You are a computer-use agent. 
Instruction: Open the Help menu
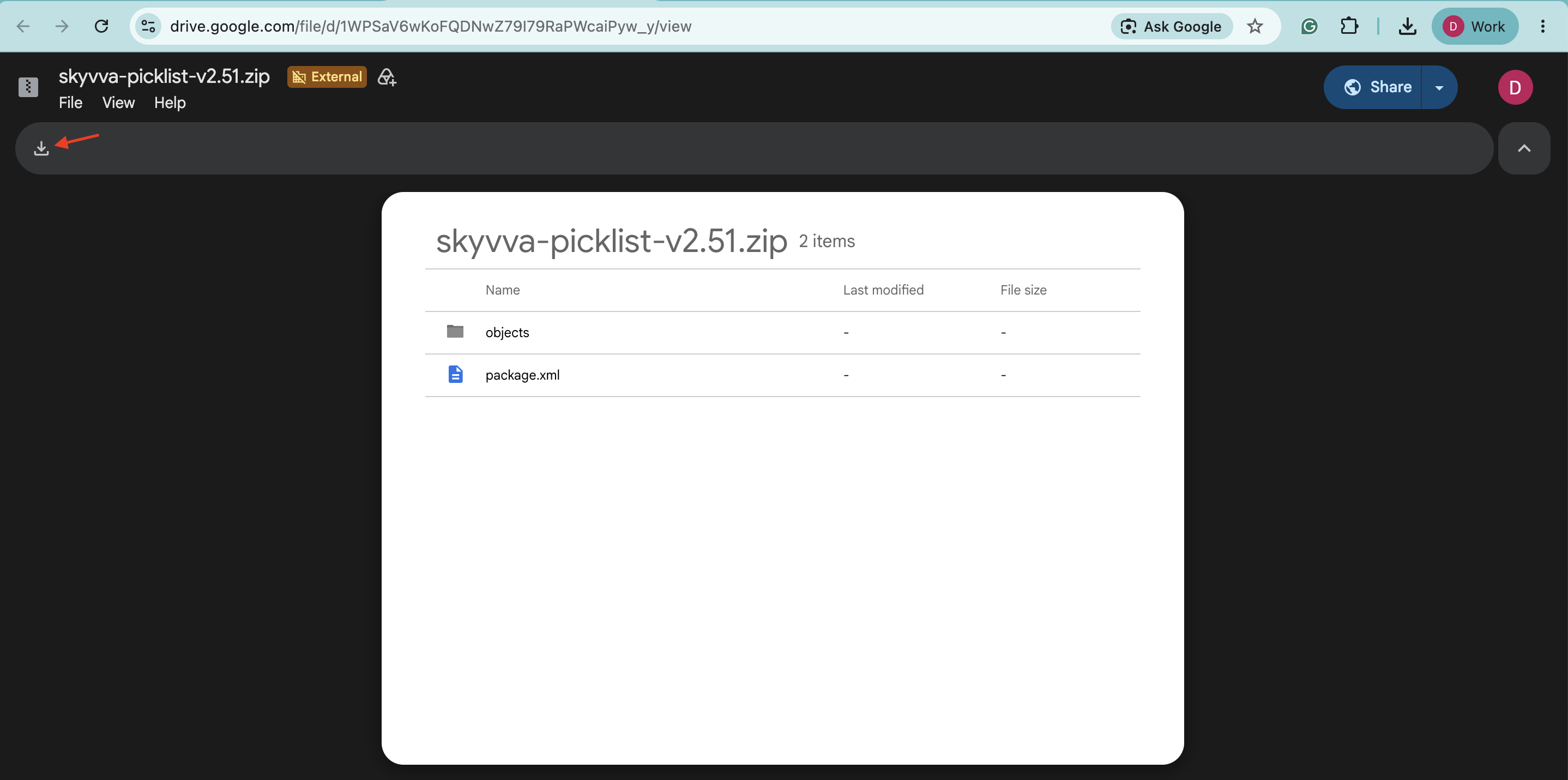click(x=170, y=103)
